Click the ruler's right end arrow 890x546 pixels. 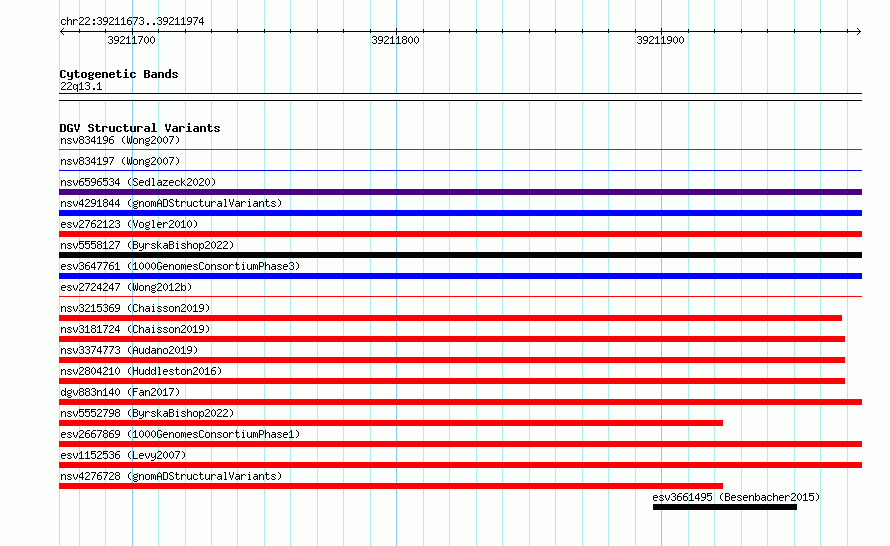coord(859,32)
